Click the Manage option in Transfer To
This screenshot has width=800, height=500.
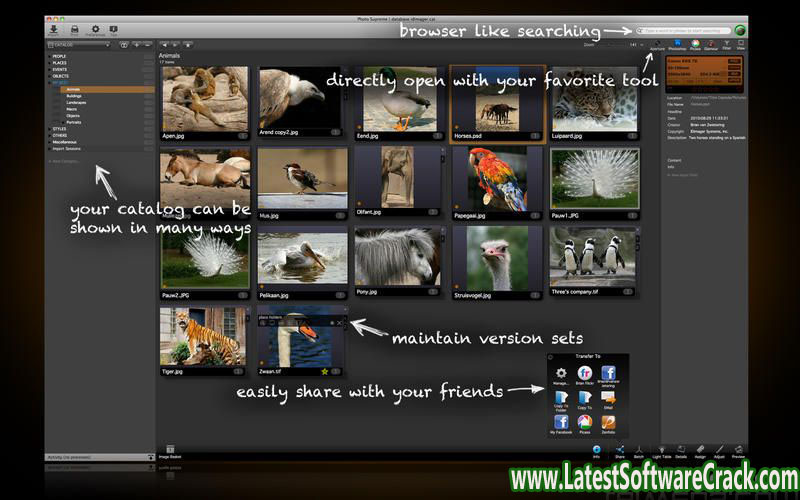click(x=561, y=375)
